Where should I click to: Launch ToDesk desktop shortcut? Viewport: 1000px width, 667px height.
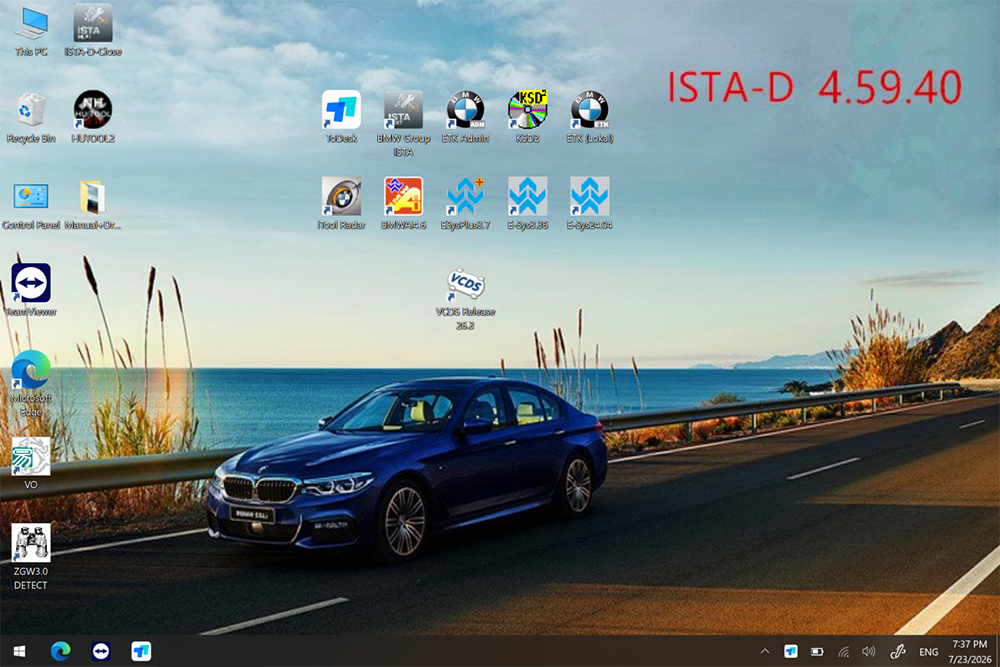pos(341,117)
